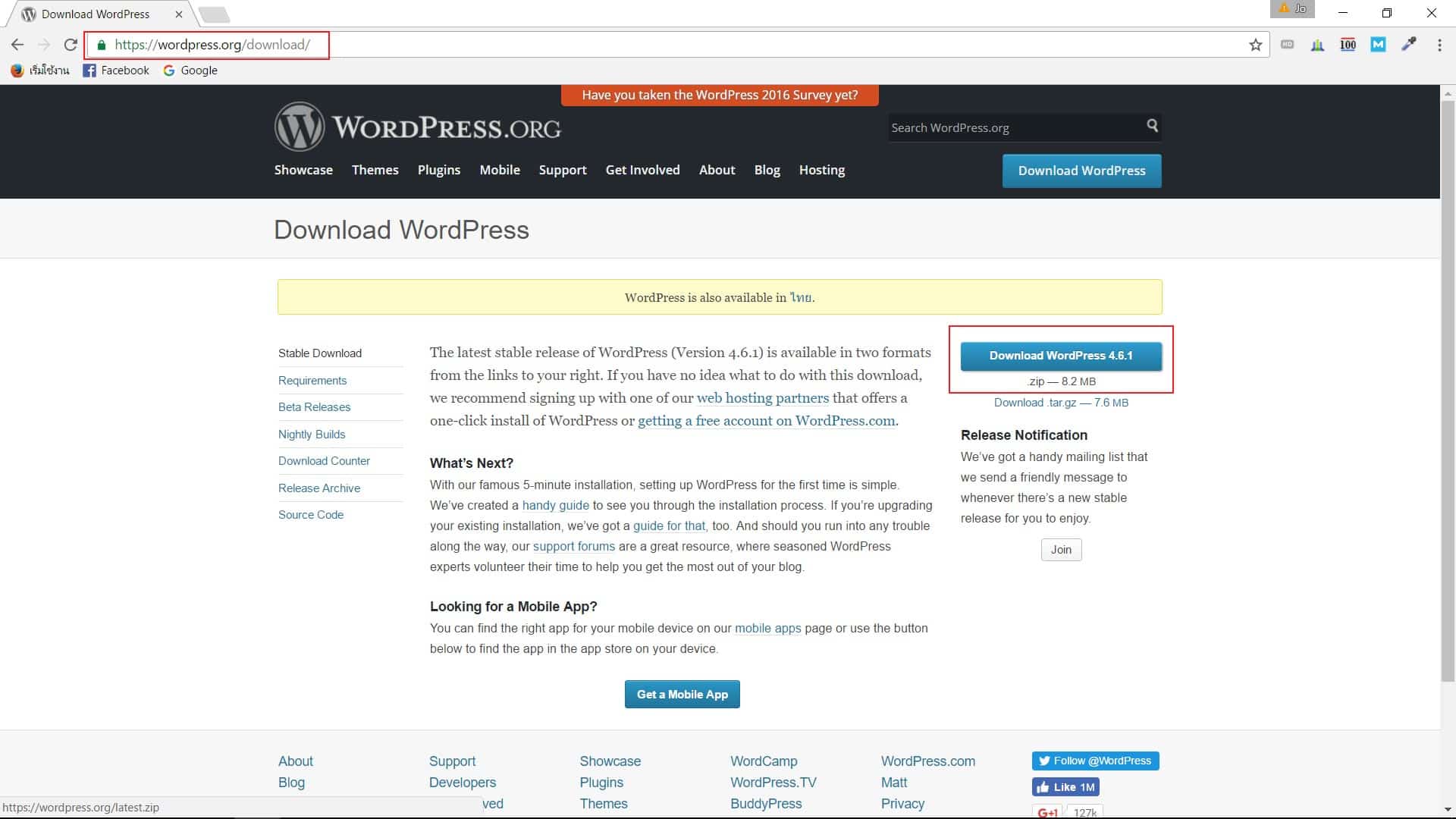Open the Requirements sidebar link
The width and height of the screenshot is (1456, 819).
tap(312, 381)
